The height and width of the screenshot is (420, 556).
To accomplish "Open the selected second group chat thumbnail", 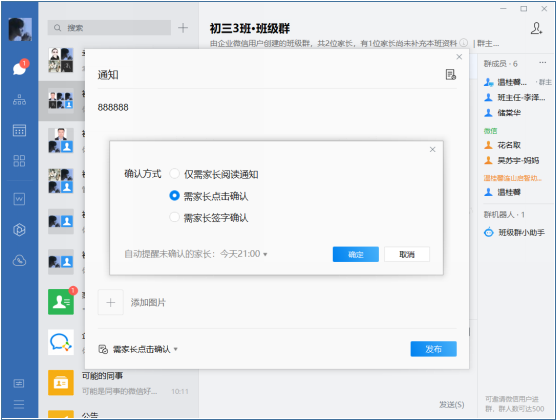I will click(61, 101).
